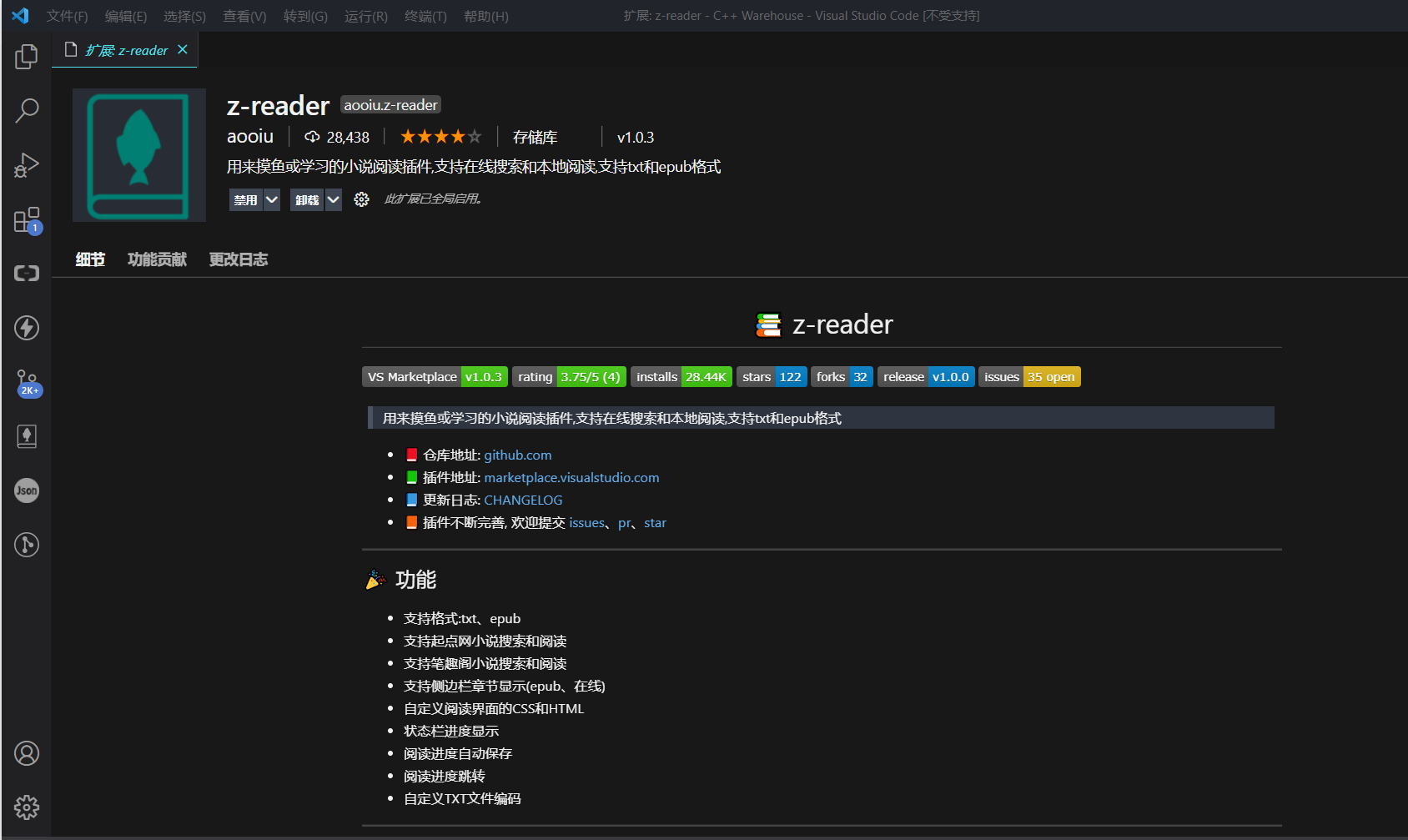Open the 编辑(E) menu

(x=126, y=16)
